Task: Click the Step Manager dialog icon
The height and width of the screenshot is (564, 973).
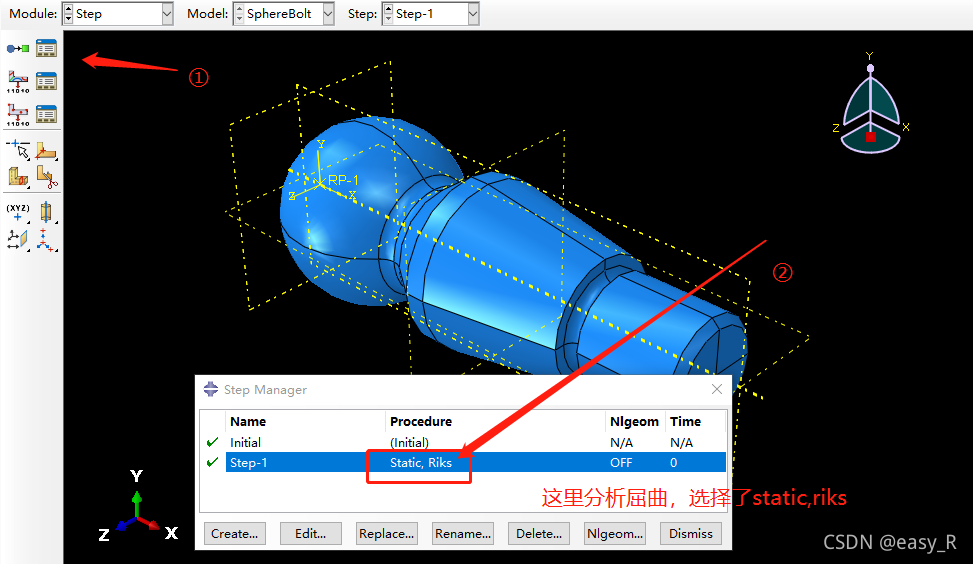Action: tap(211, 389)
